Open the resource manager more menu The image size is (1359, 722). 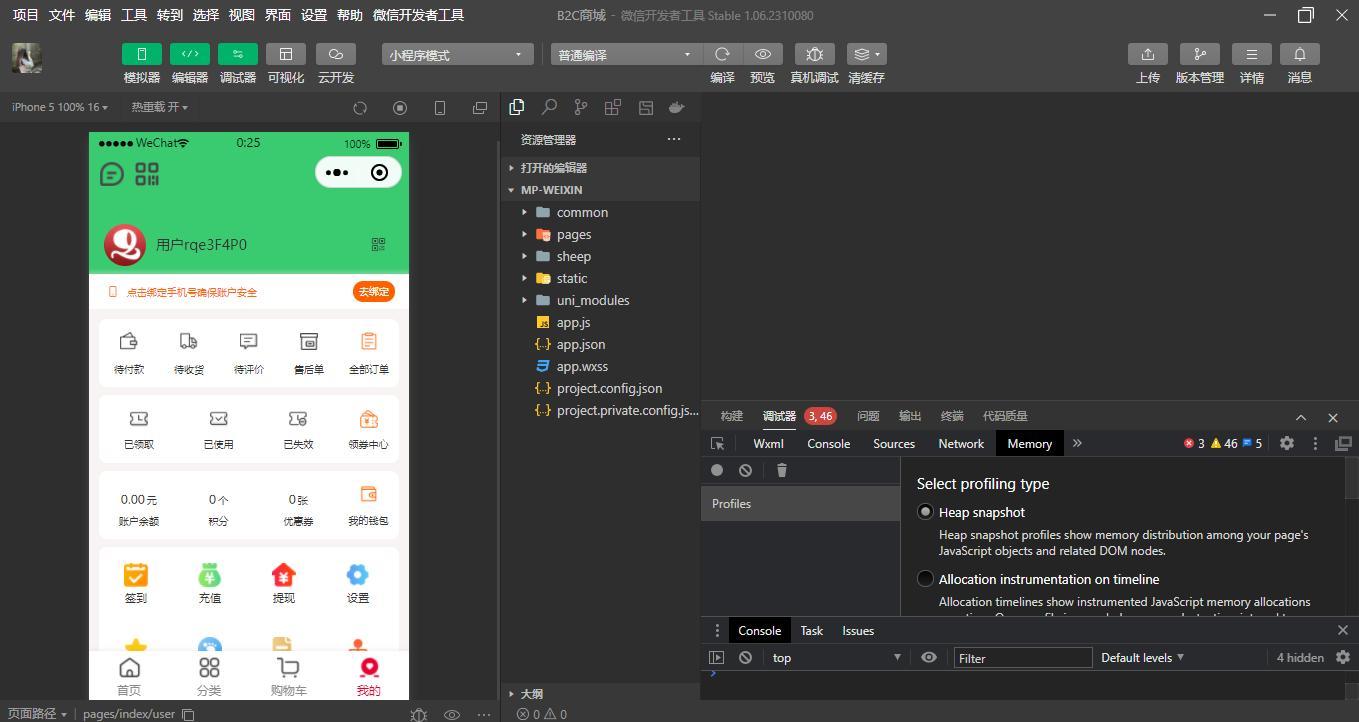[674, 139]
